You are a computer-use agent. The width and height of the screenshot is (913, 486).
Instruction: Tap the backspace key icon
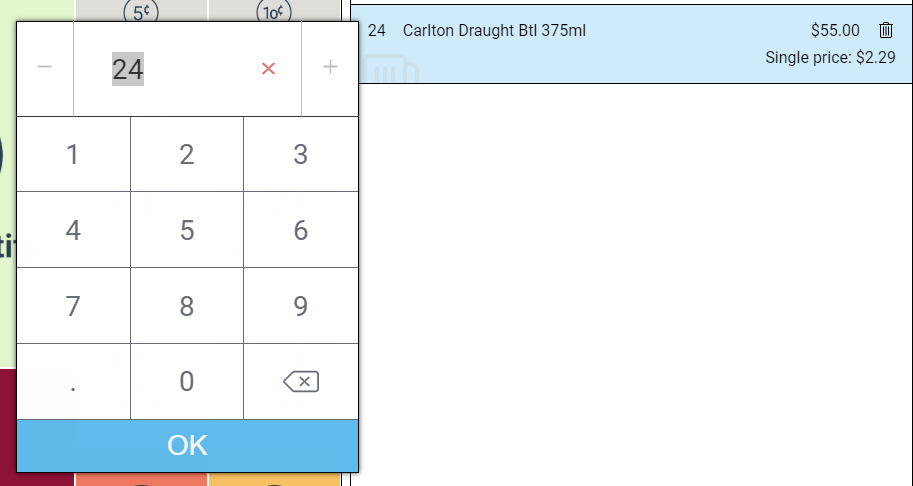point(300,382)
